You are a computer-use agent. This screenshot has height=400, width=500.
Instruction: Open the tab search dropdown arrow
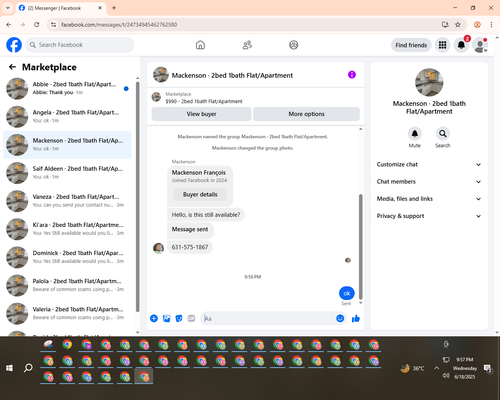(x=8, y=8)
